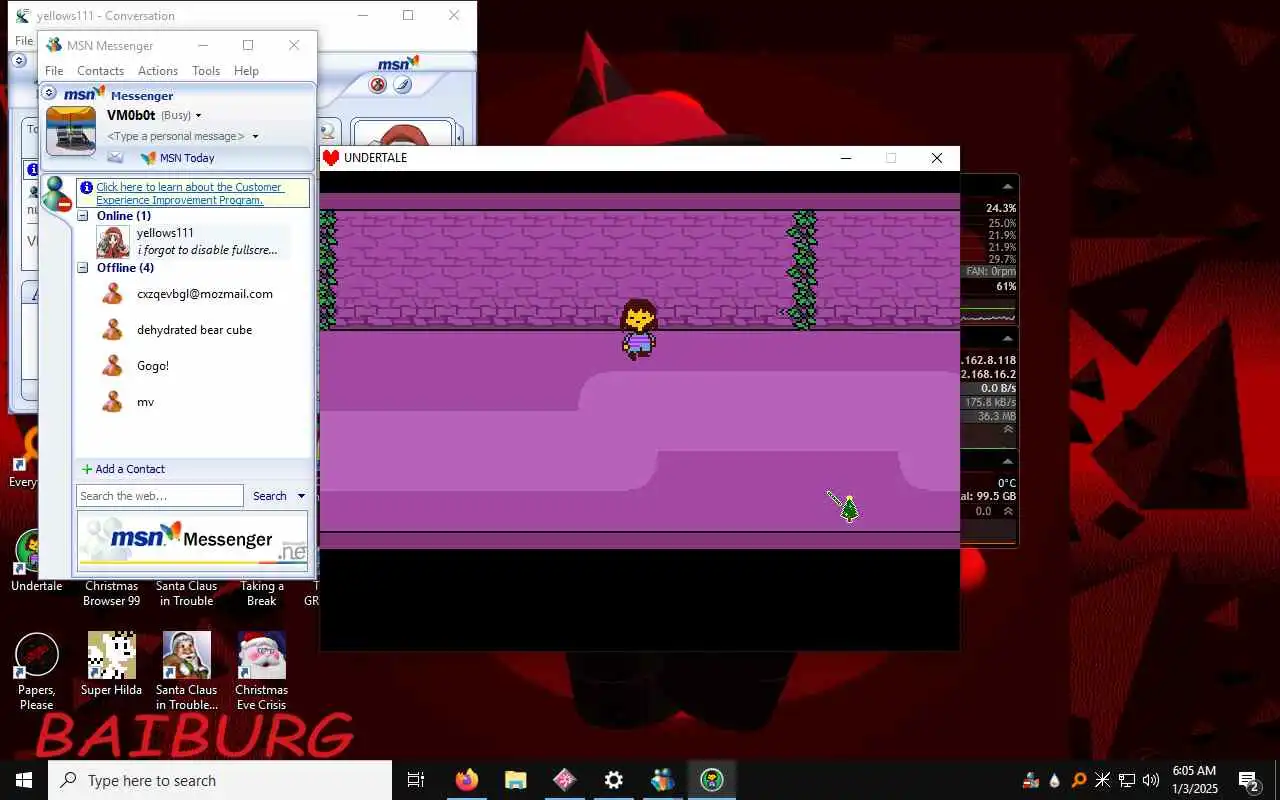Click the pink diamond app on taskbar
This screenshot has width=1280, height=800.
click(564, 780)
